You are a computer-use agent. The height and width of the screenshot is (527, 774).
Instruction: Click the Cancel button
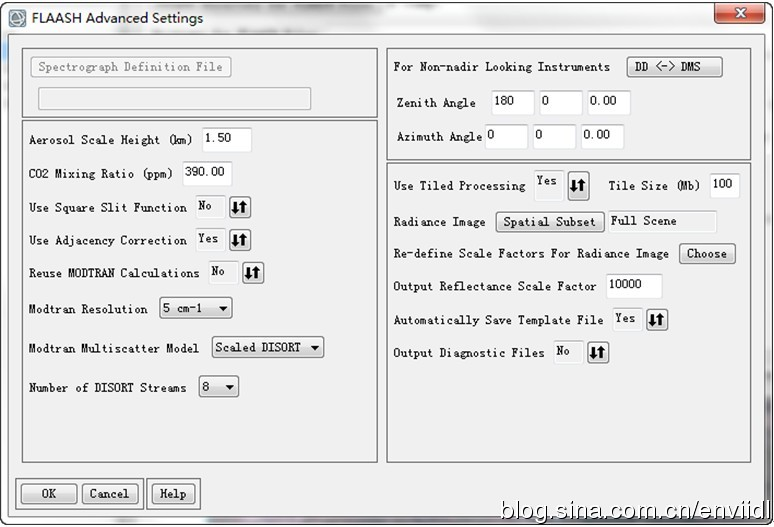point(109,493)
